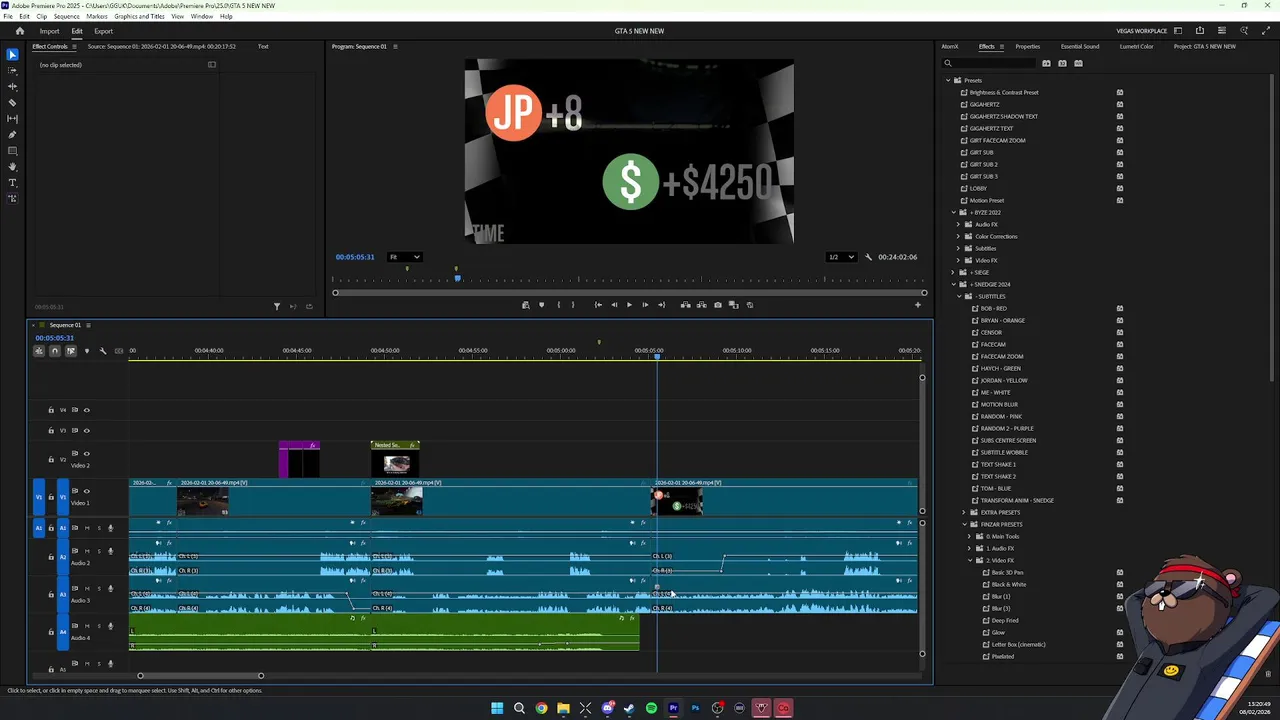Open the 1/2 playback resolution dropdown

coord(841,257)
